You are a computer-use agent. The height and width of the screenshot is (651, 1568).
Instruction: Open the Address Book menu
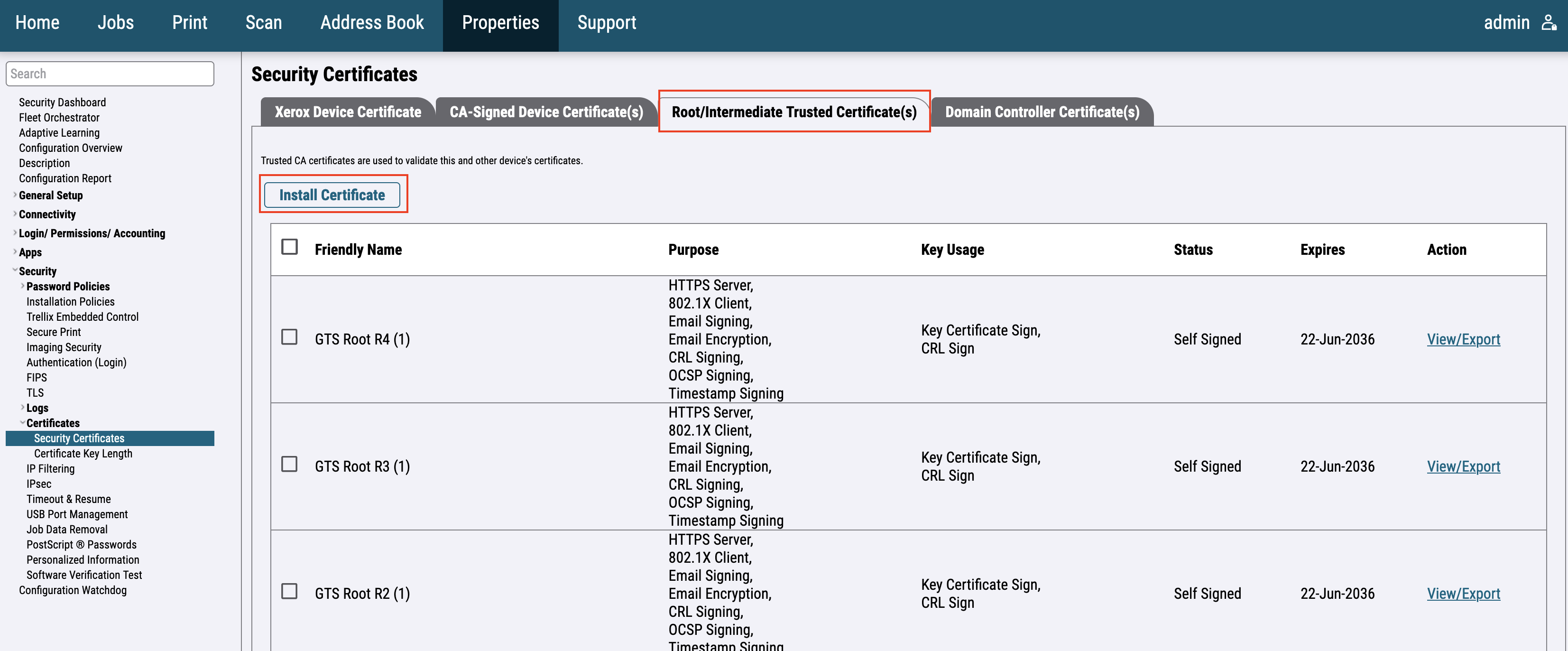click(371, 23)
